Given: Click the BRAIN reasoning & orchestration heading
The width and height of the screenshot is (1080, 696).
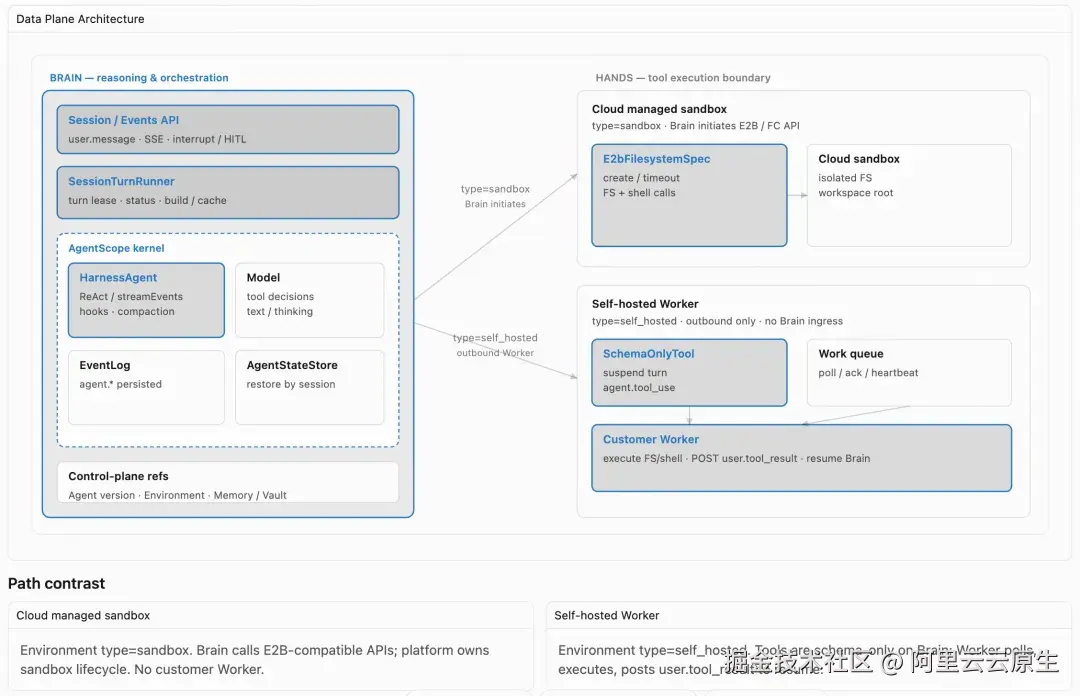Looking at the screenshot, I should point(139,78).
